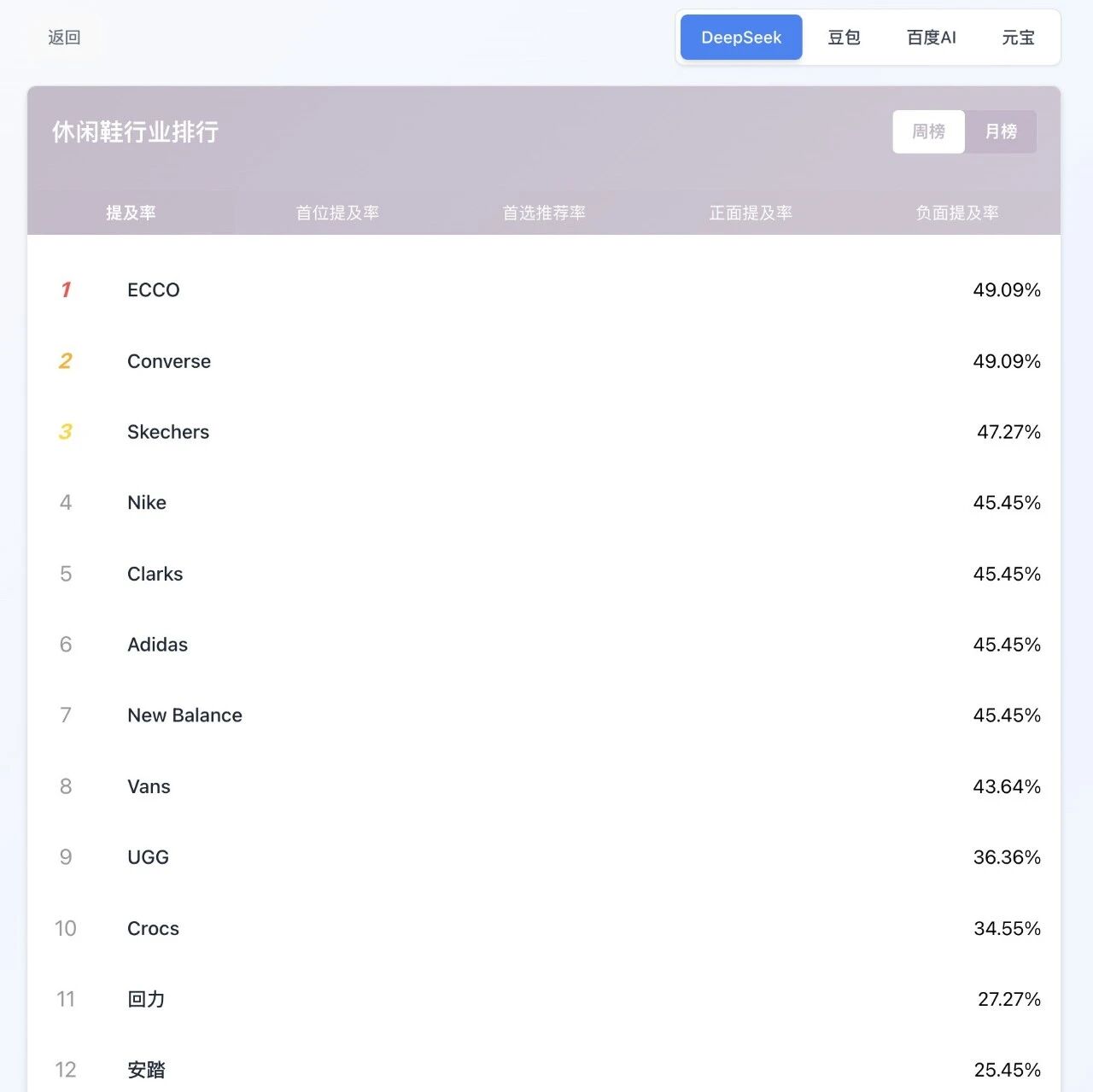Click the ECCO brand name
The image size is (1093, 1092).
[x=154, y=290]
